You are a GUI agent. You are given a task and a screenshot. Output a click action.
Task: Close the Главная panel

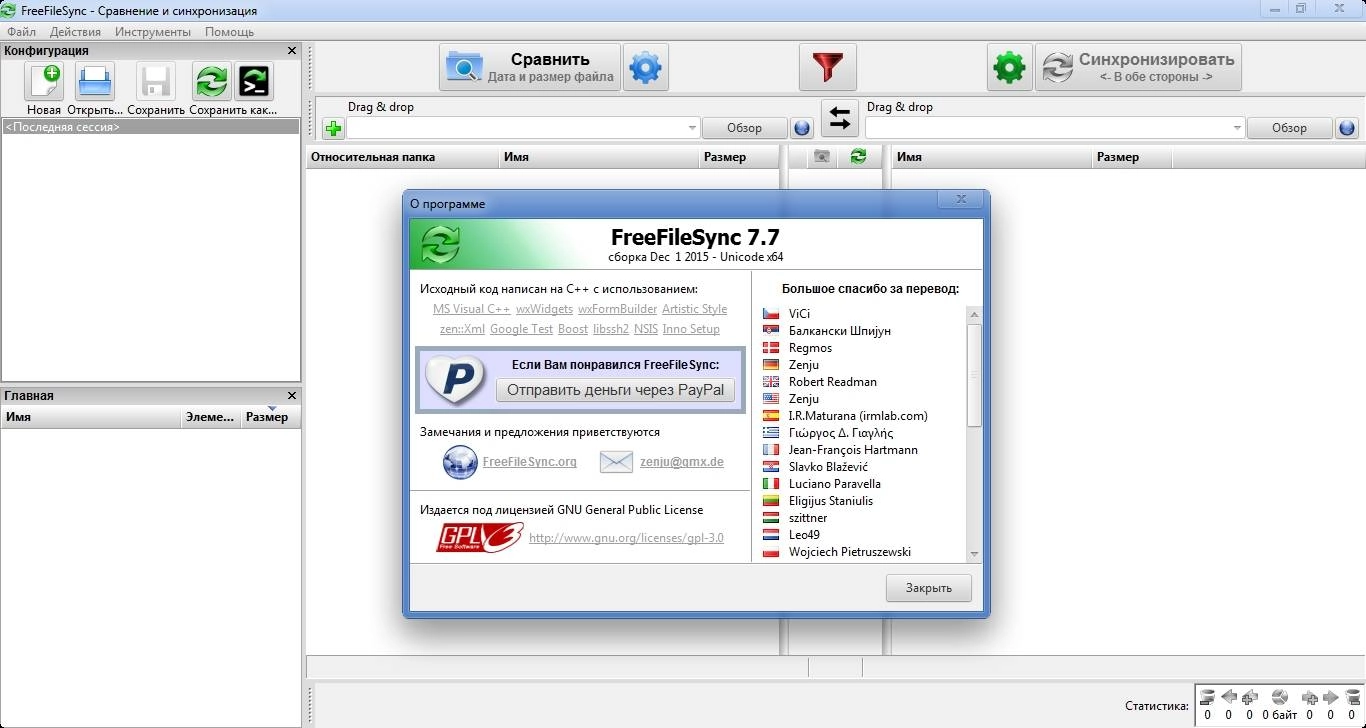292,395
